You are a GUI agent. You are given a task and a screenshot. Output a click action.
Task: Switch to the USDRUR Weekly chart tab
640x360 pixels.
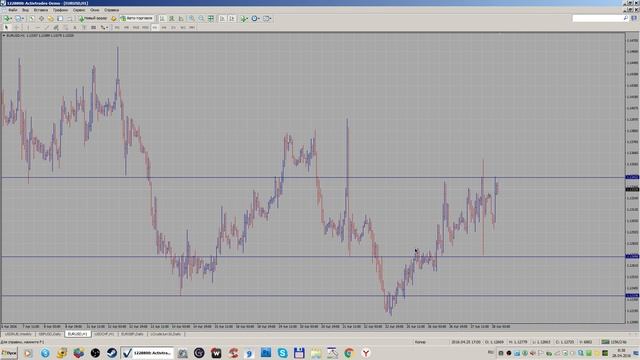19,334
